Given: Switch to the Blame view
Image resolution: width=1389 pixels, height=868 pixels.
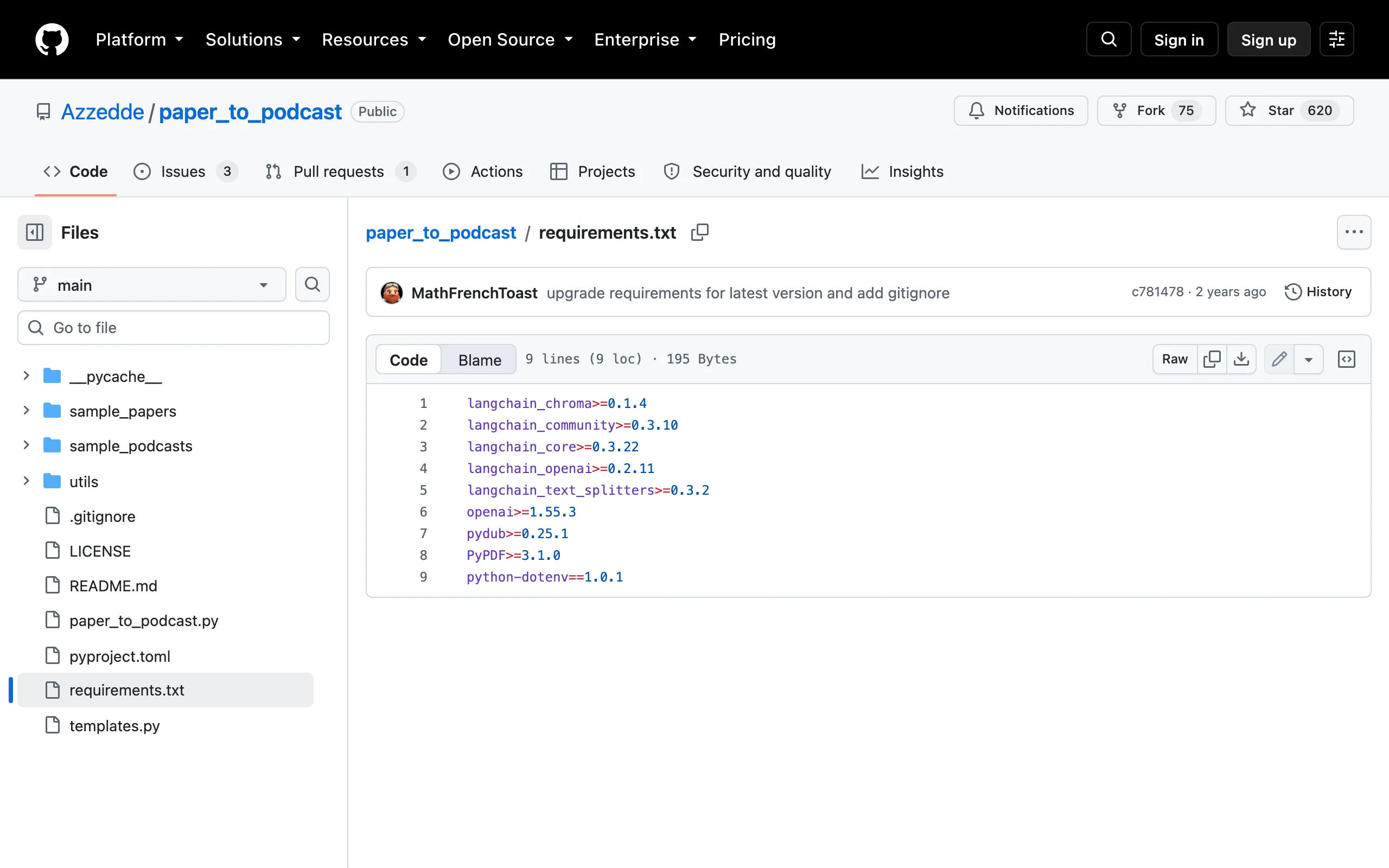Looking at the screenshot, I should (x=479, y=359).
